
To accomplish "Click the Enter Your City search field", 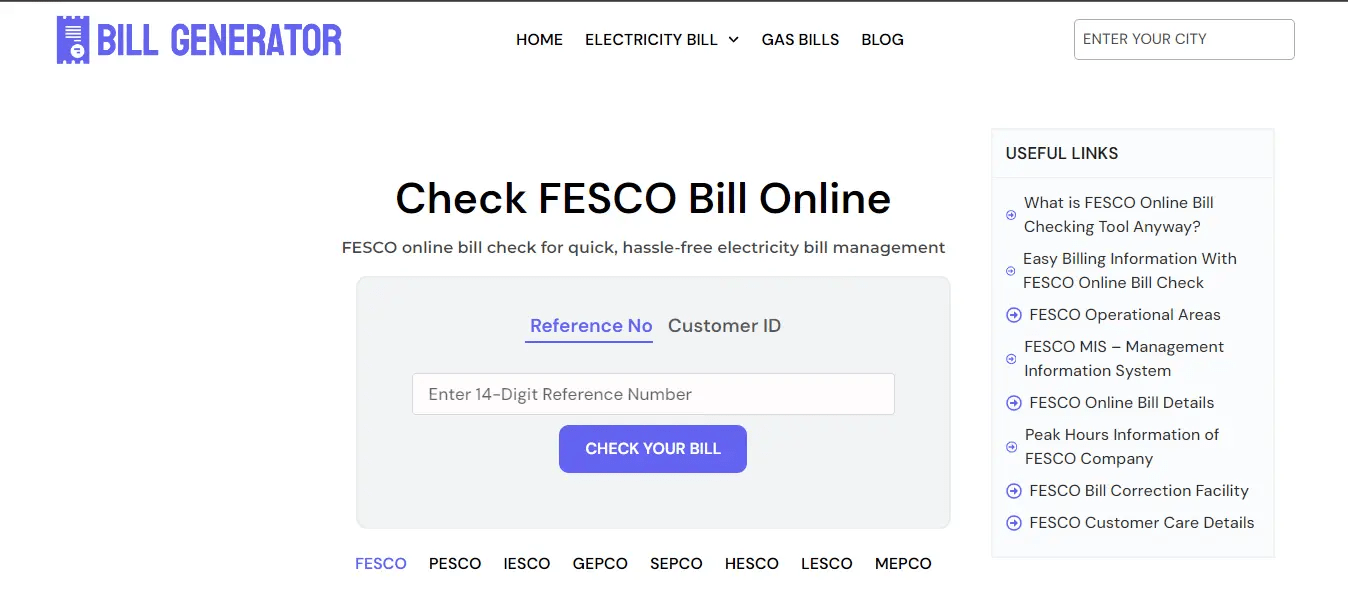I will click(x=1183, y=39).
